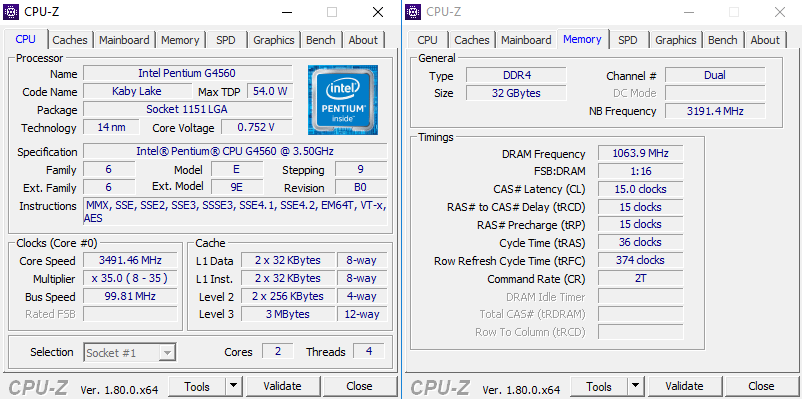
Task: Open Caches tab in right CPU-Z window
Action: [x=472, y=40]
